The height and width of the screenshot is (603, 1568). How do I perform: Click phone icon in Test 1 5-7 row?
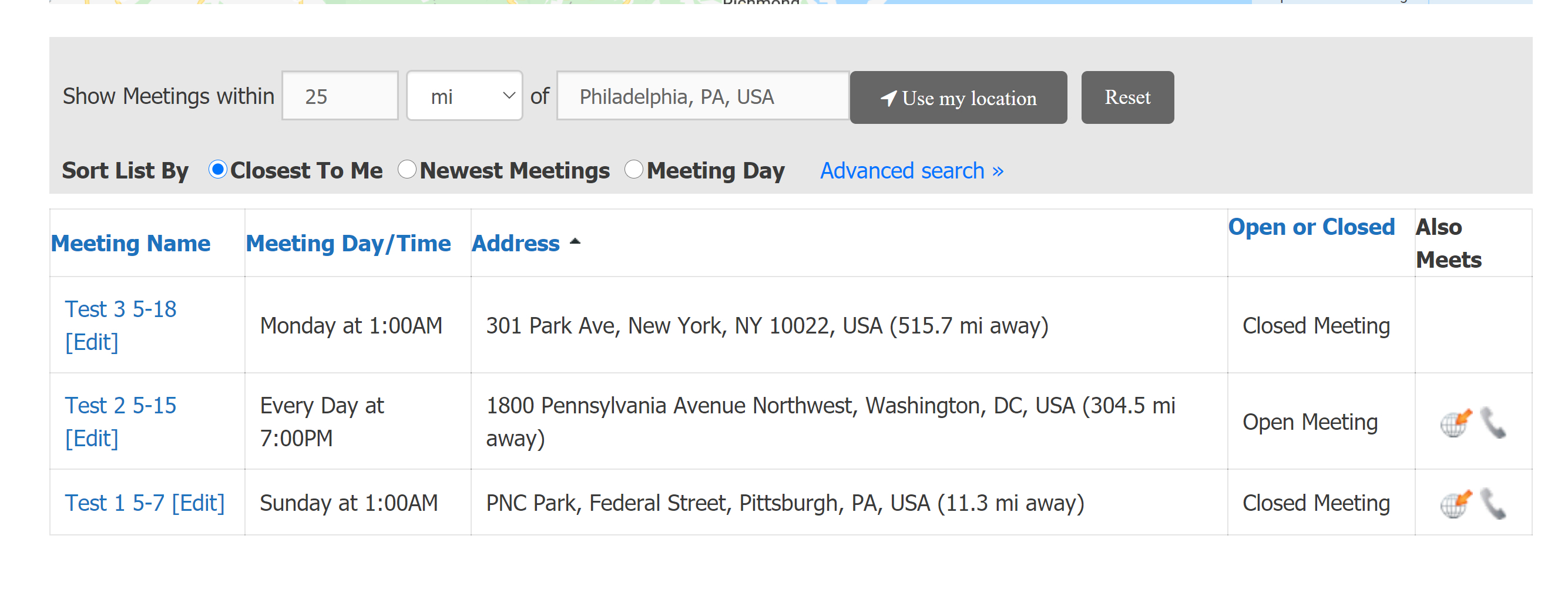1493,504
